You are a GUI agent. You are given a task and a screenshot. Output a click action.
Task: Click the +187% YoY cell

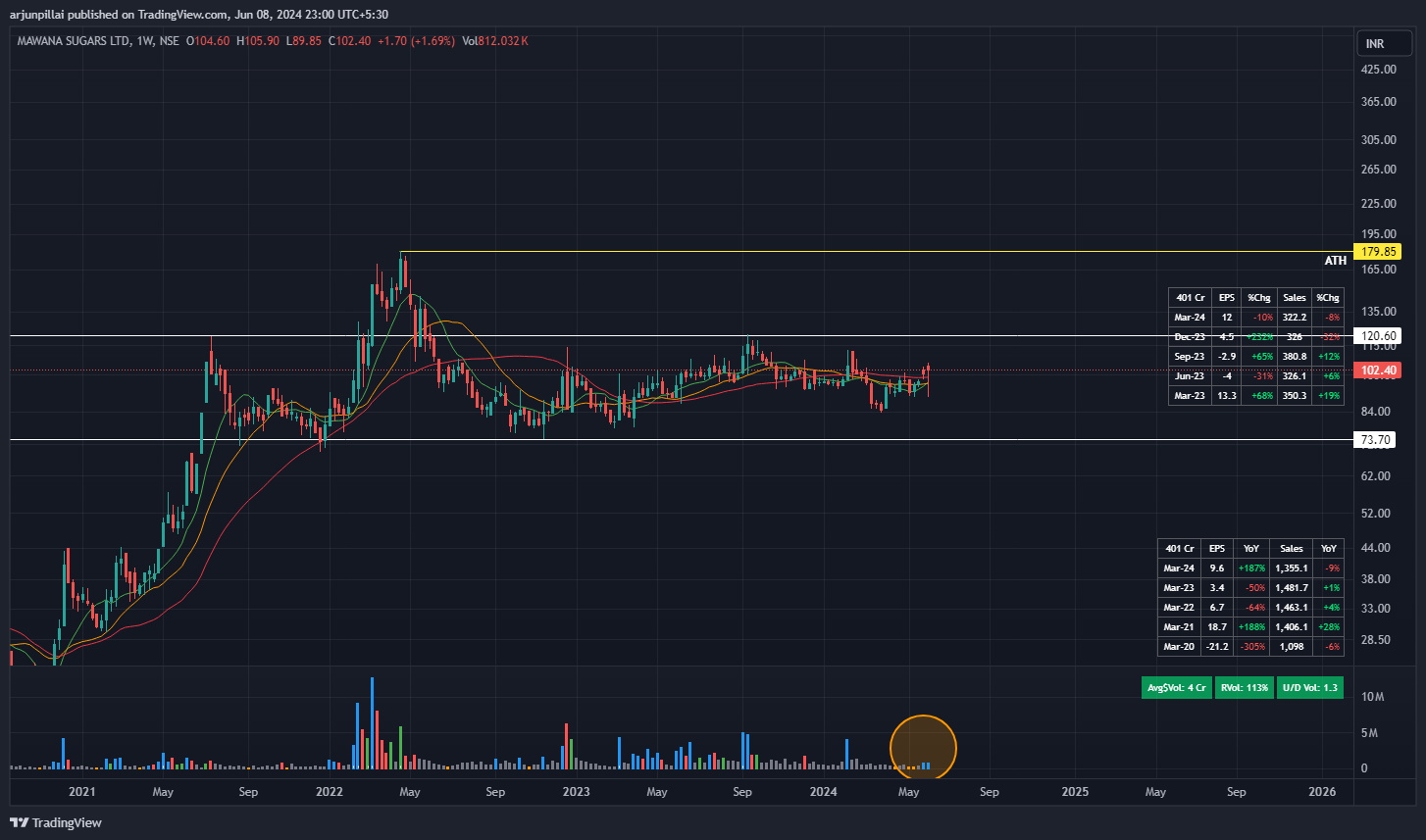click(1251, 568)
